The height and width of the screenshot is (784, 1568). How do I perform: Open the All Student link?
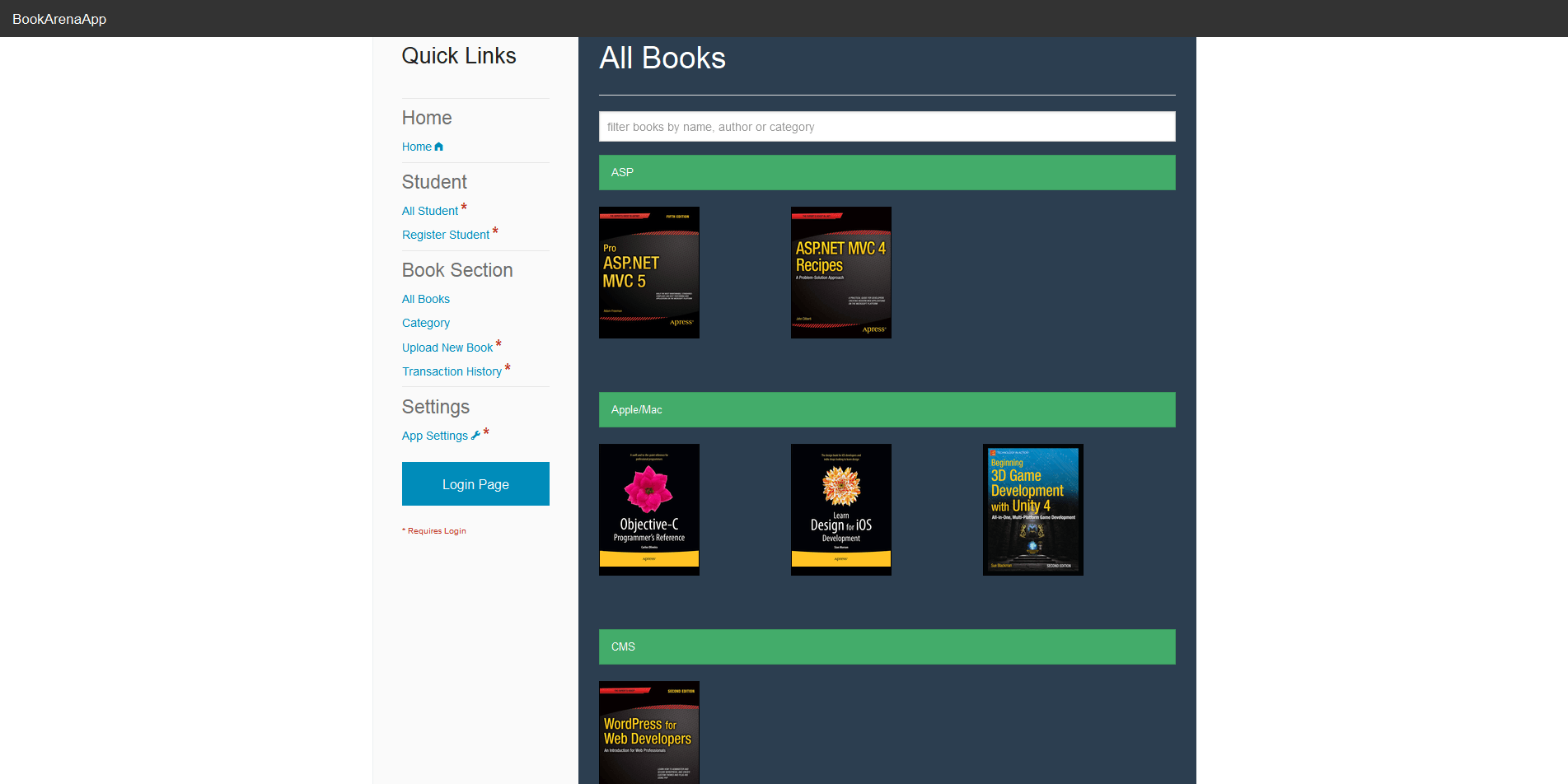tap(429, 211)
